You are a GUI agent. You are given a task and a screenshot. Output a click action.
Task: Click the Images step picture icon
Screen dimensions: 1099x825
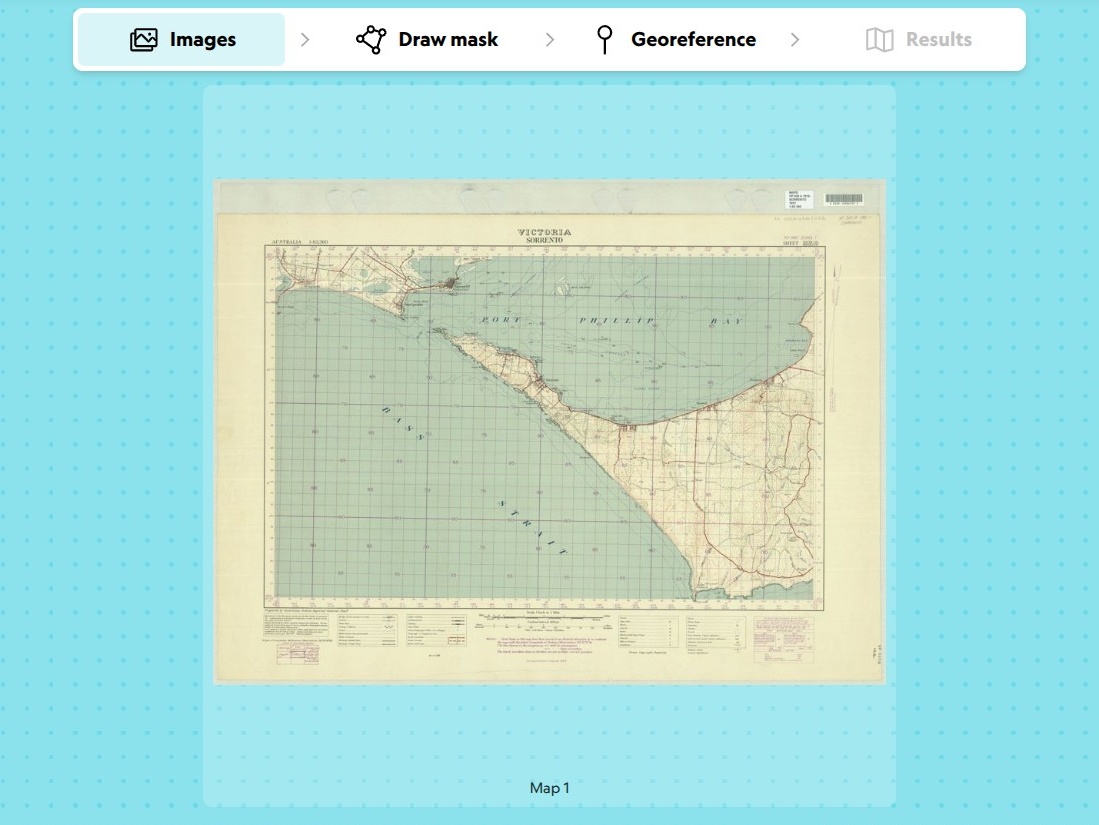coord(144,40)
